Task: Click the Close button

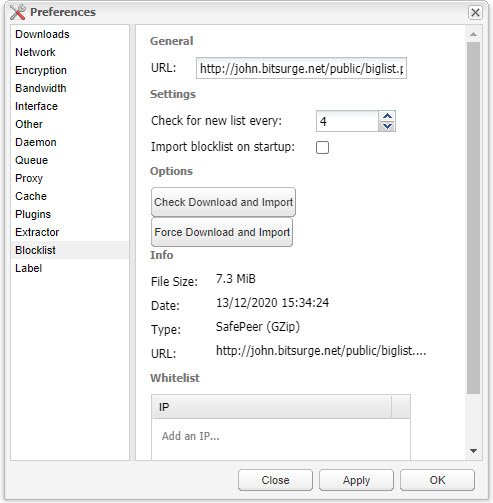Action: pos(275,480)
